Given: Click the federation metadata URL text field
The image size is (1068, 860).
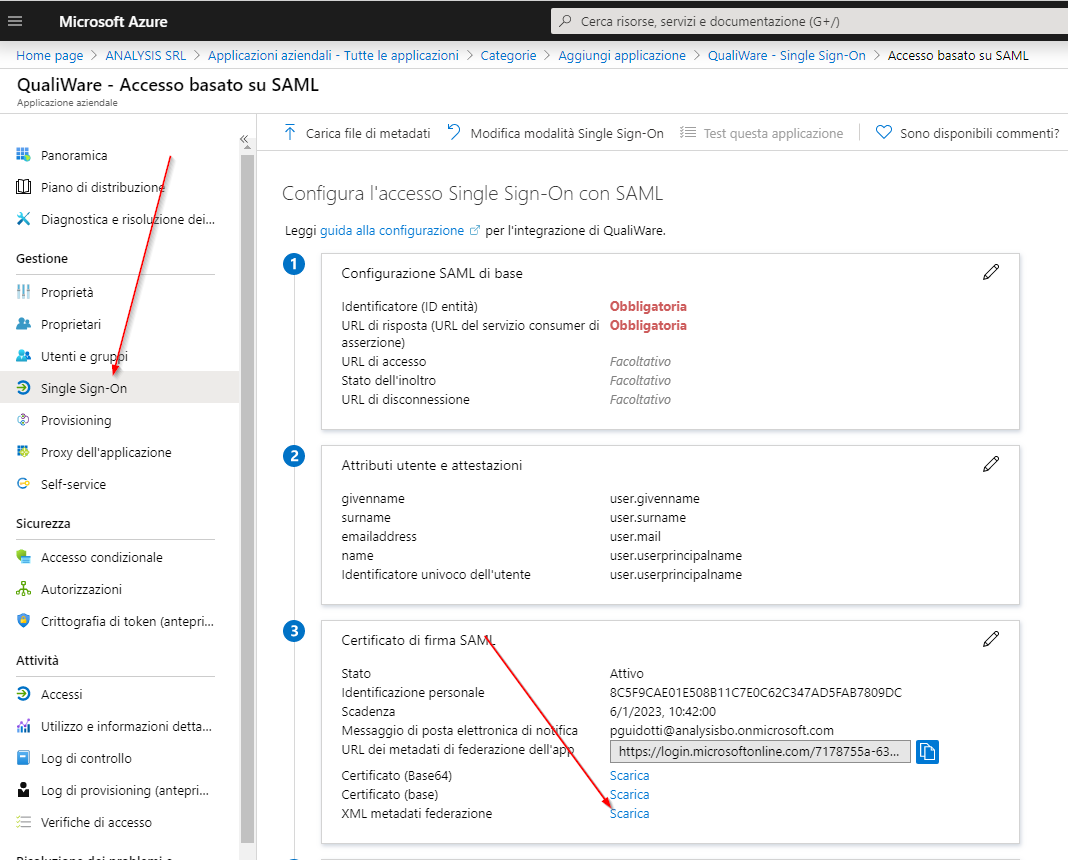Looking at the screenshot, I should point(760,752).
